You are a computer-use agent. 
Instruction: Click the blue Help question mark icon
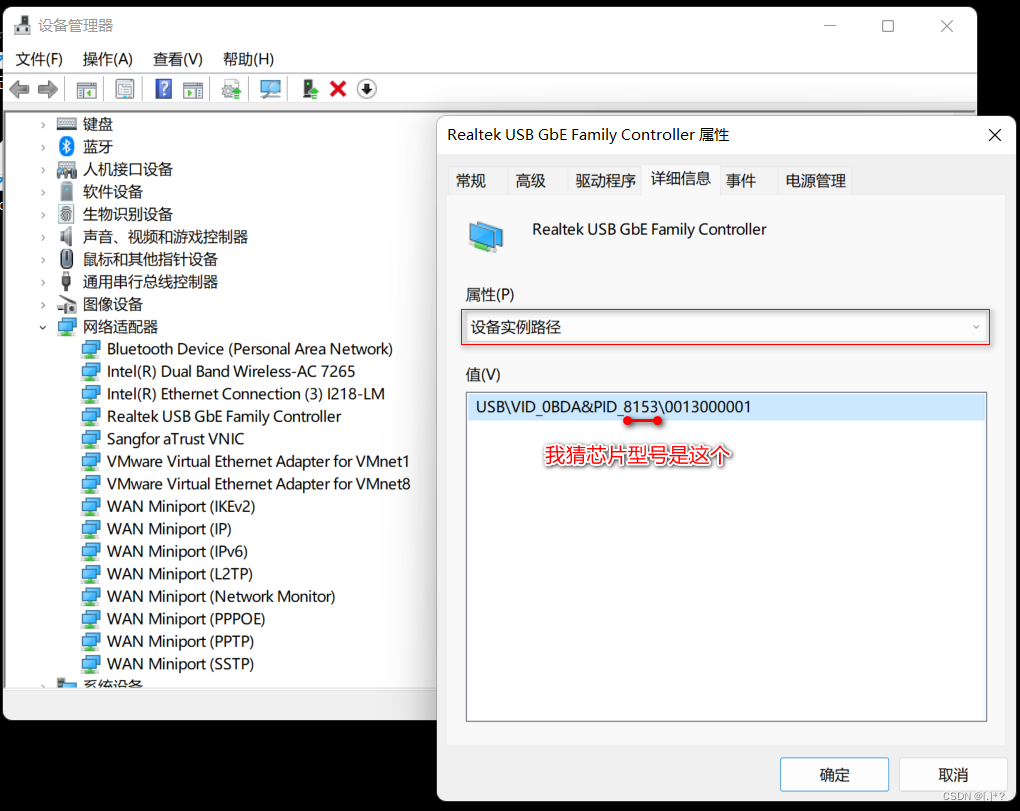click(x=163, y=89)
